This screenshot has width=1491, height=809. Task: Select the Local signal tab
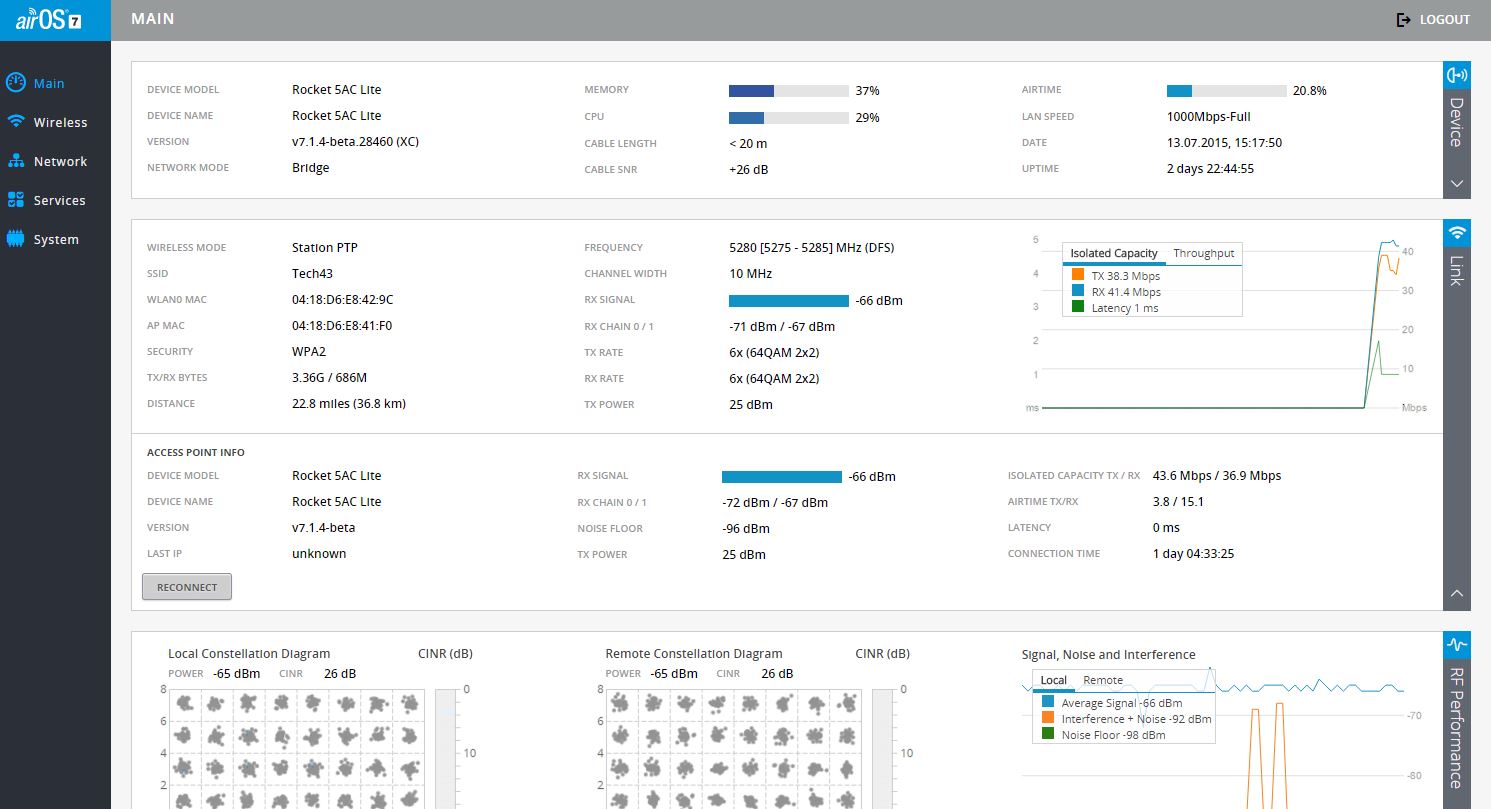coord(1054,680)
